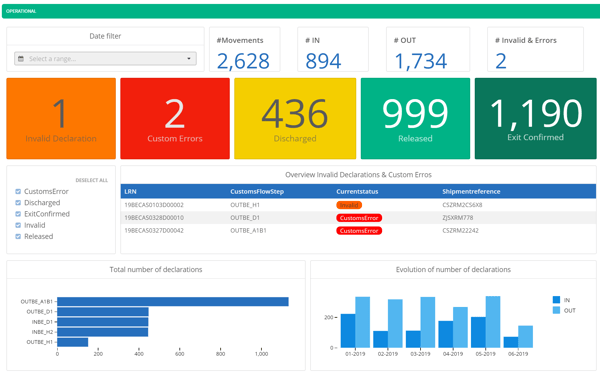Image resolution: width=600 pixels, height=373 pixels.
Task: Click the DESELECT ALL link
Action: tap(91, 180)
